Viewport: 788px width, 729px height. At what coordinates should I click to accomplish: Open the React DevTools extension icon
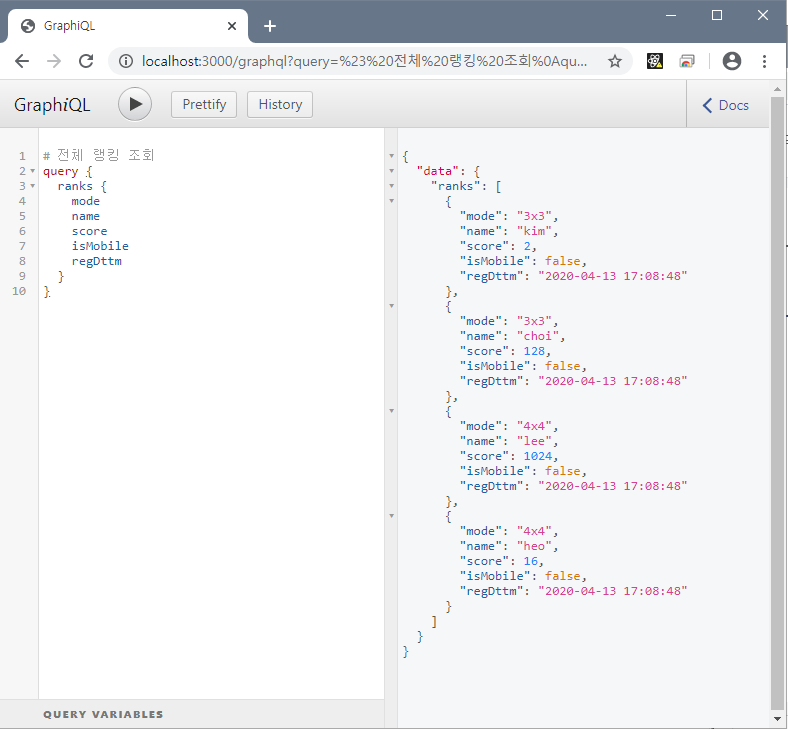click(654, 61)
